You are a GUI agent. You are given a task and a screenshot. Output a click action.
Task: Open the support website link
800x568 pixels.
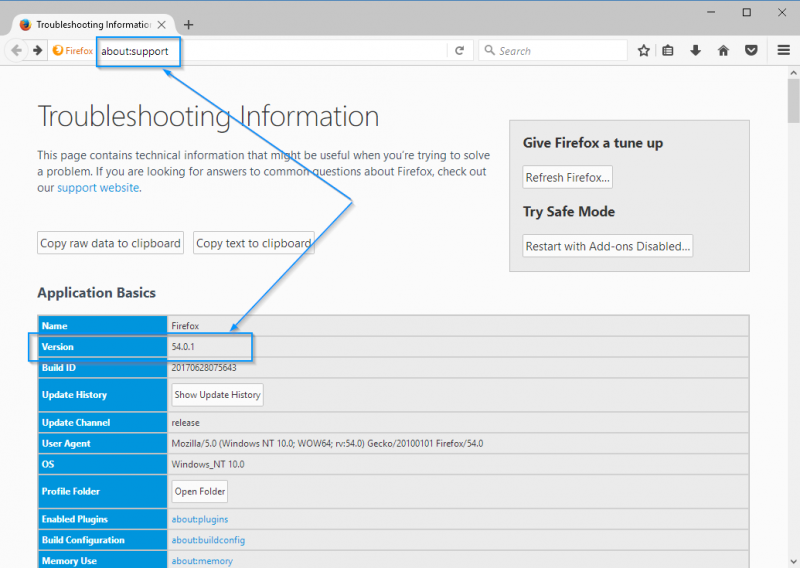point(98,188)
